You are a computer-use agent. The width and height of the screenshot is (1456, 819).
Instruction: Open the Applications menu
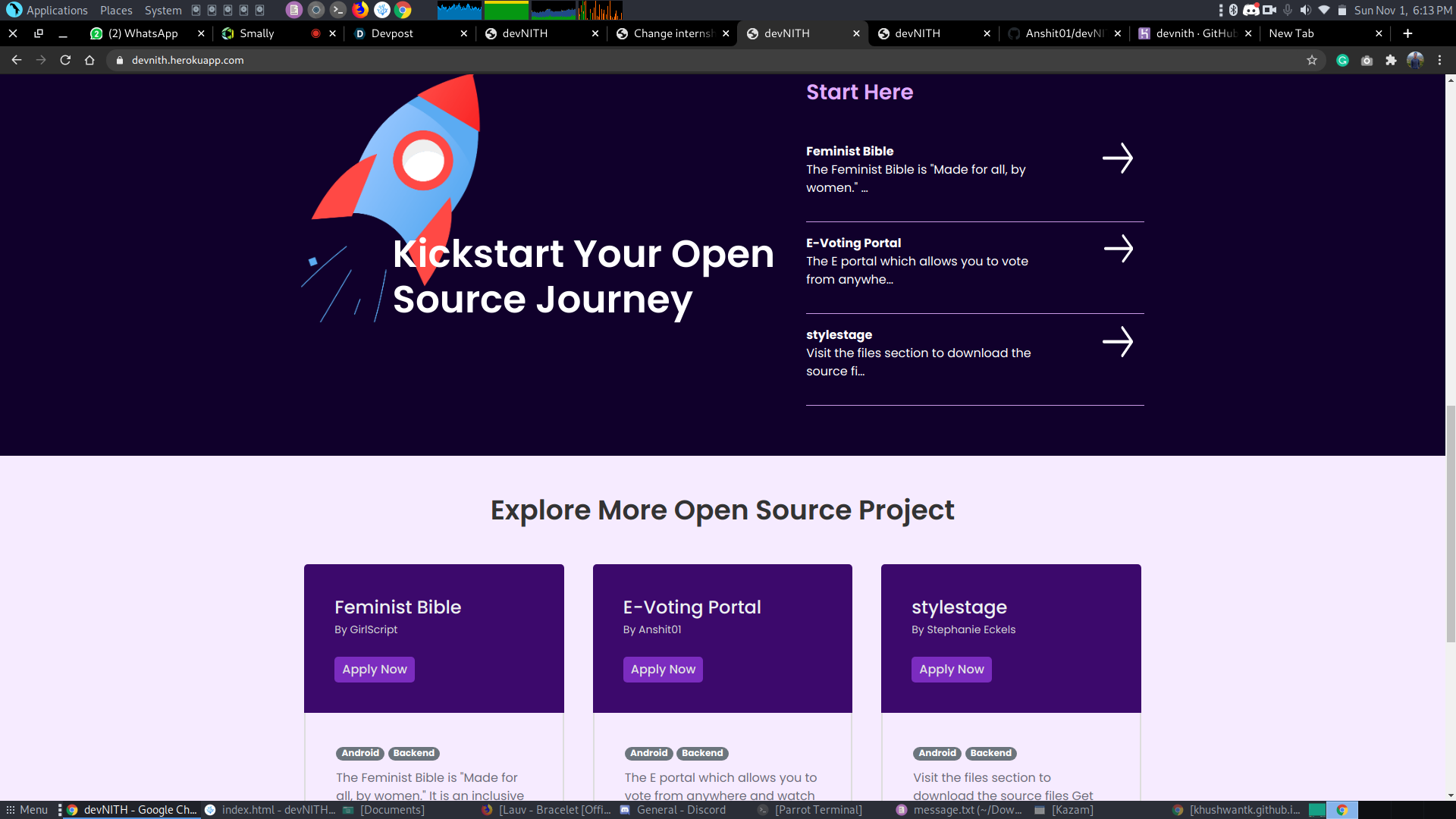[x=57, y=11]
